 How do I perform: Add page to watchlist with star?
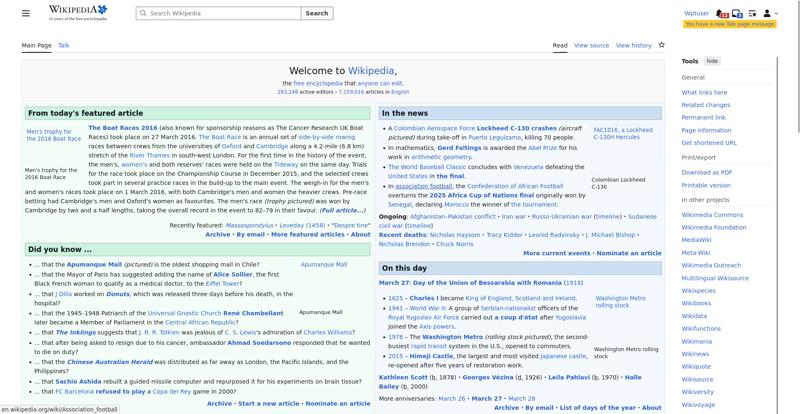coord(661,45)
